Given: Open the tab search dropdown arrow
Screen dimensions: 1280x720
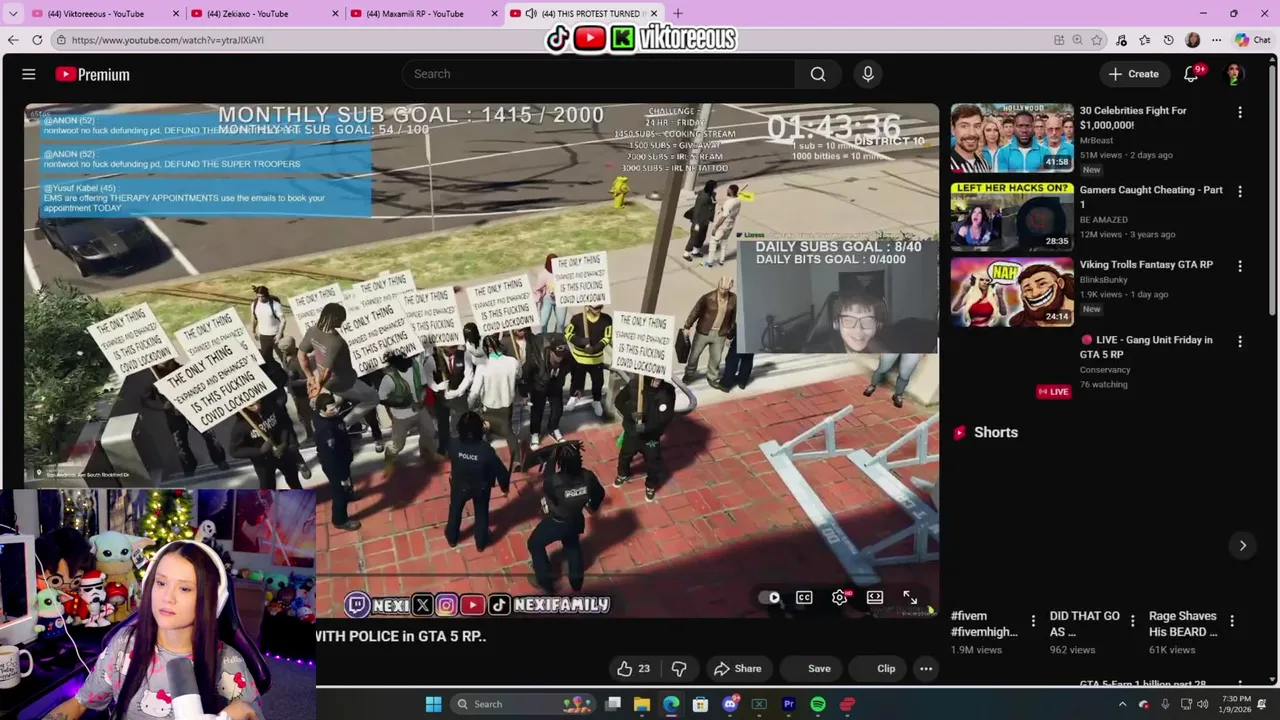Looking at the screenshot, I should [13, 13].
